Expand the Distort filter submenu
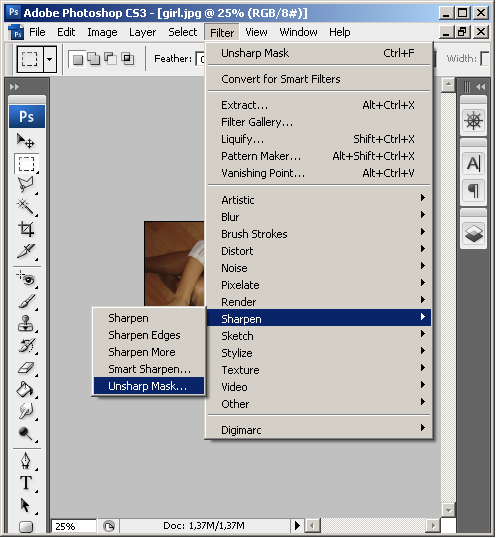Viewport: 496px width, 538px height. click(x=319, y=251)
